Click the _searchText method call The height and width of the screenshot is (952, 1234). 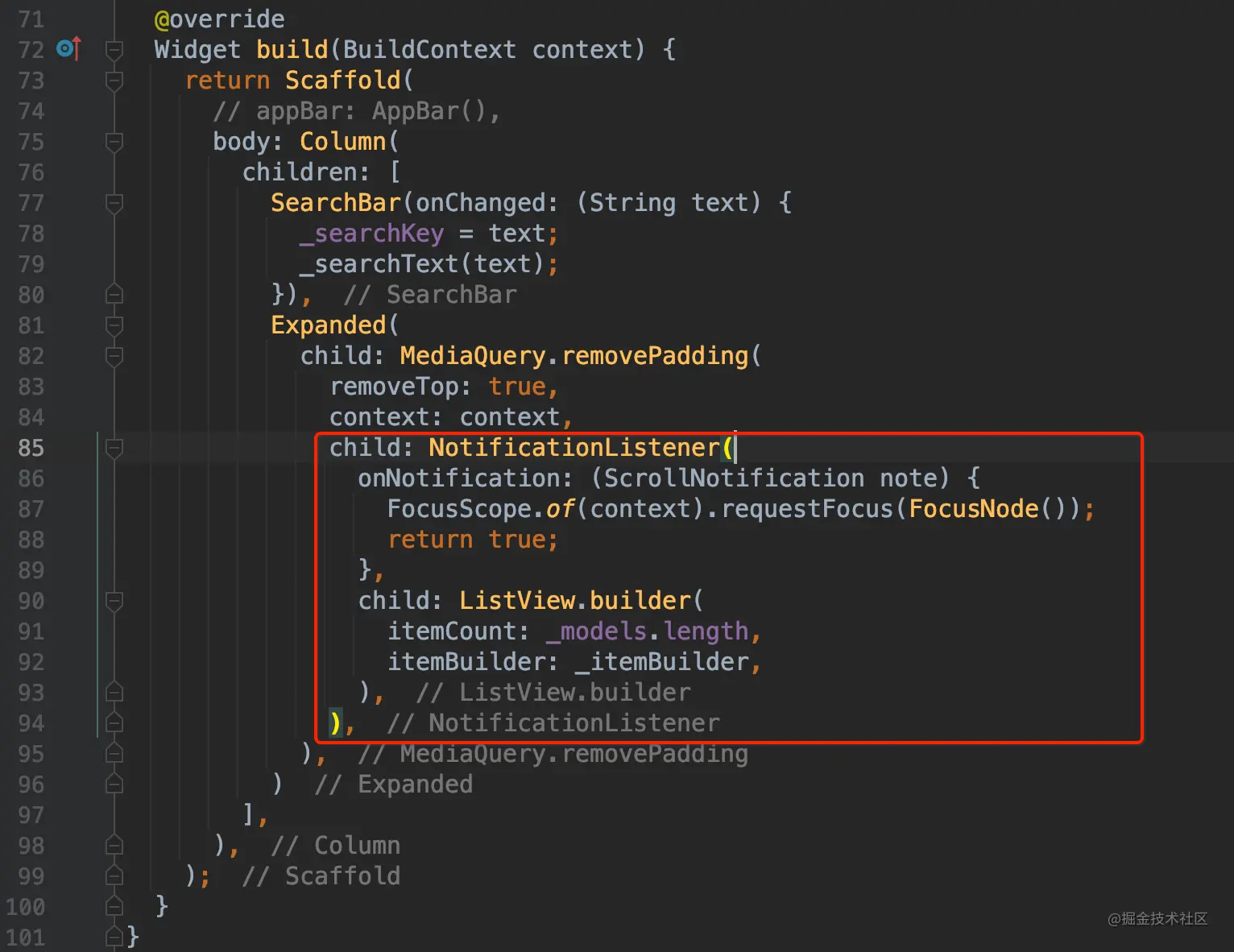pyautogui.click(x=378, y=264)
